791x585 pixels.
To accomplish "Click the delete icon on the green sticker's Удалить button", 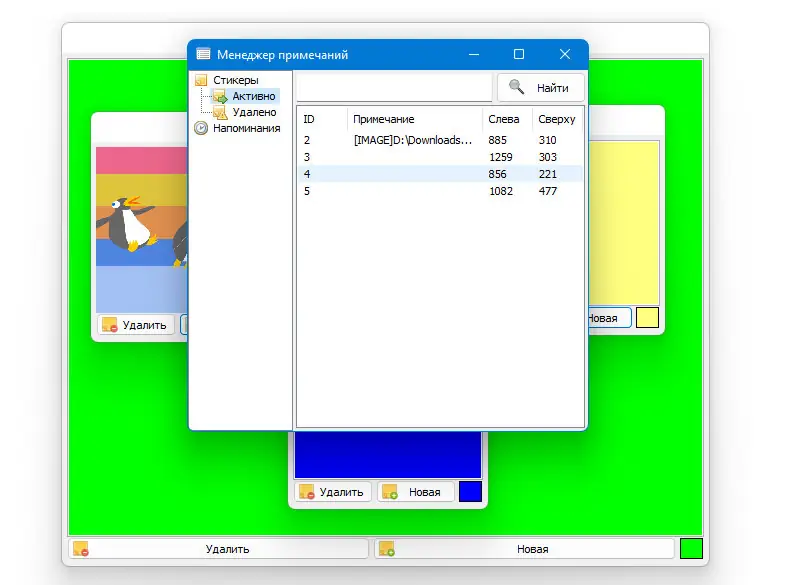I will (81, 549).
